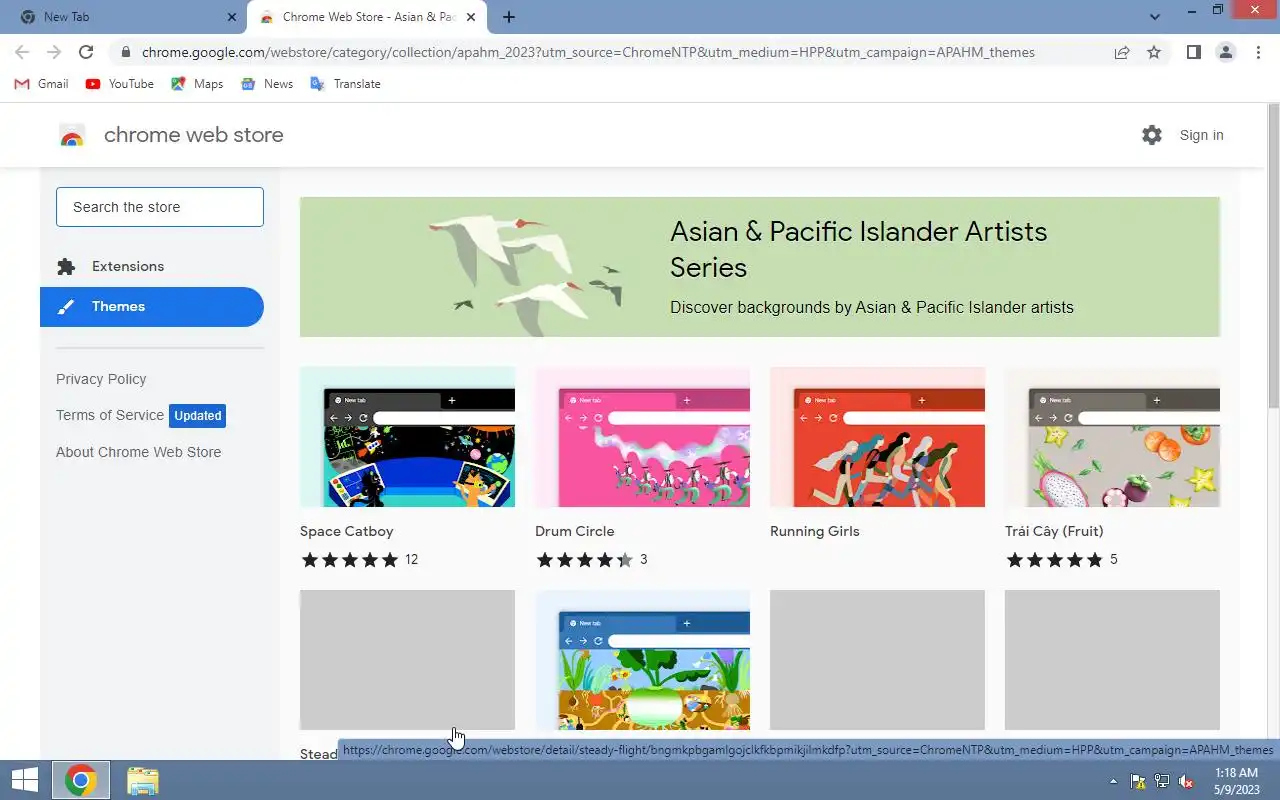Click the volume muted tray icon
Viewport: 1280px width, 800px height.
click(1186, 781)
